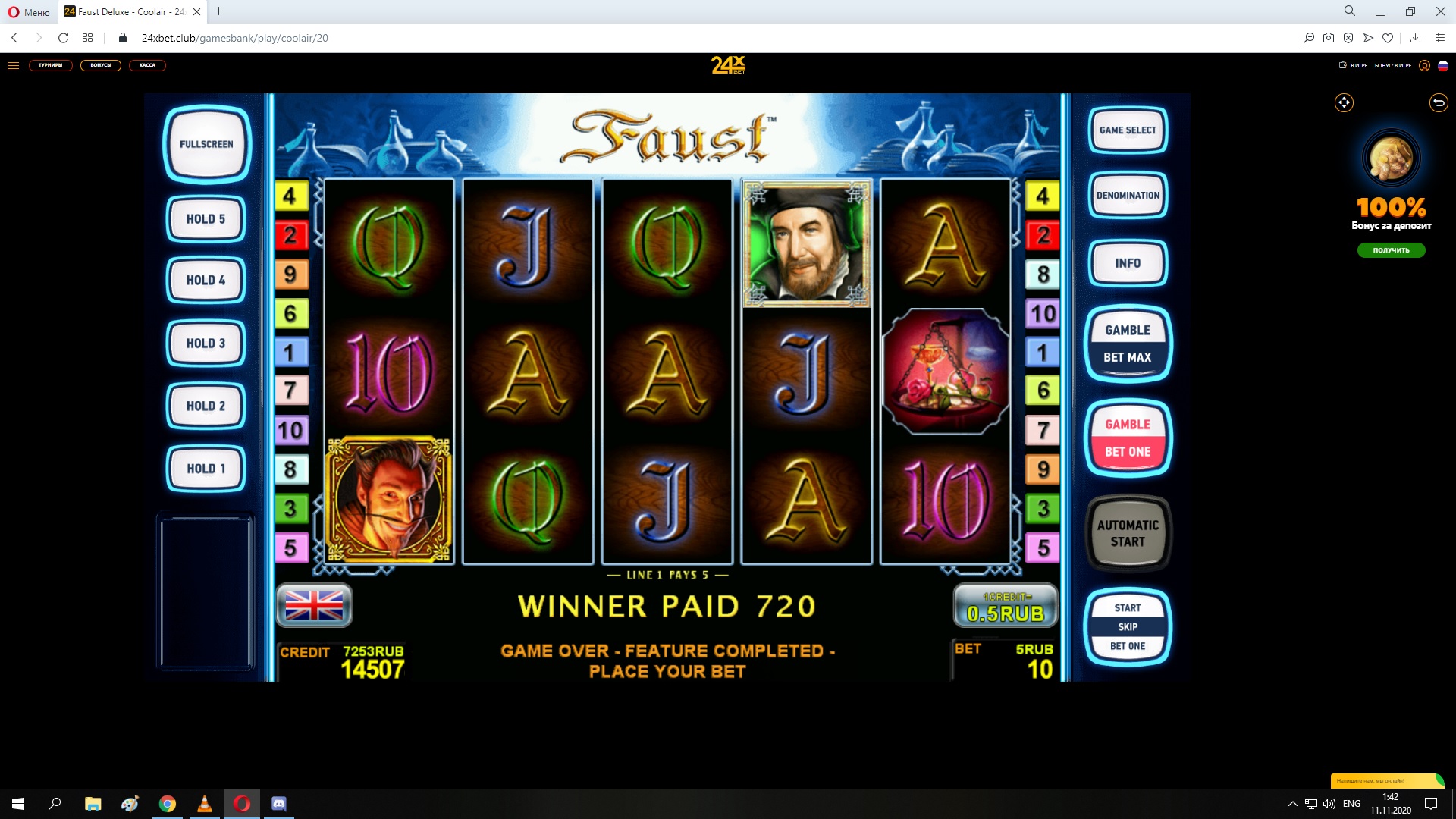
Task: Click the heart bookmark icon
Action: click(x=1388, y=38)
